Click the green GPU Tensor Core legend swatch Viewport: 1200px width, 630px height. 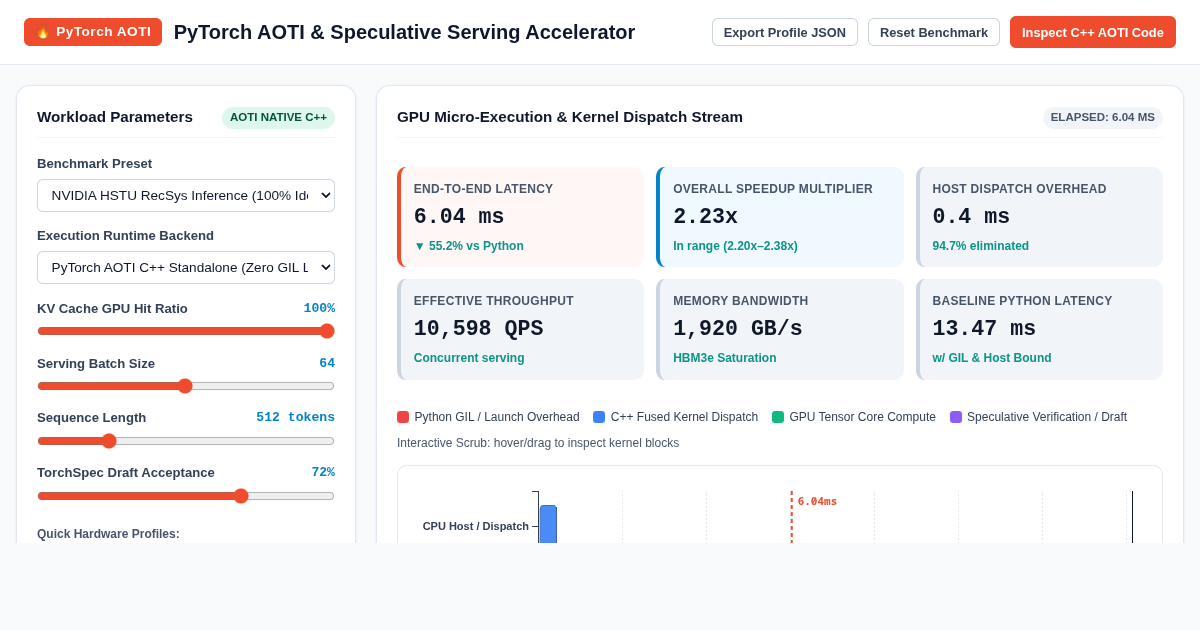[778, 417]
